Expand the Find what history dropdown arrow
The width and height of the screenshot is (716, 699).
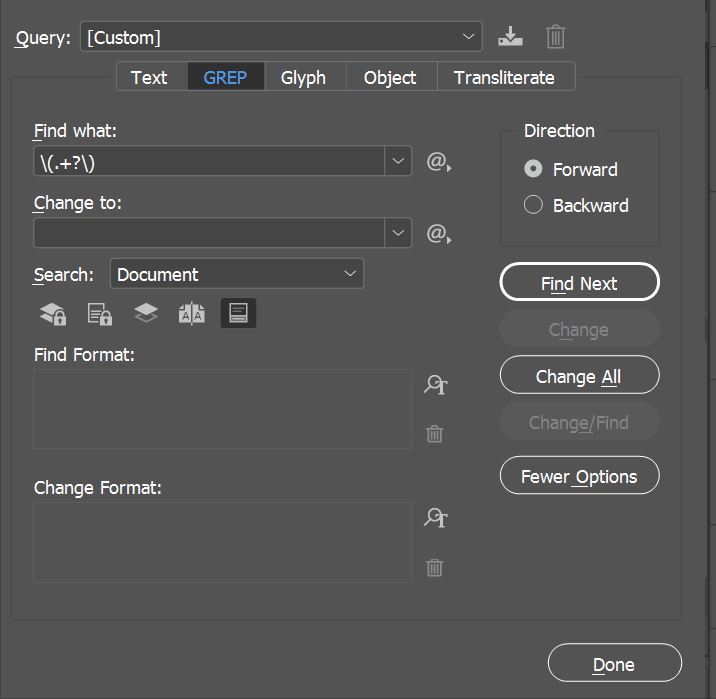398,161
